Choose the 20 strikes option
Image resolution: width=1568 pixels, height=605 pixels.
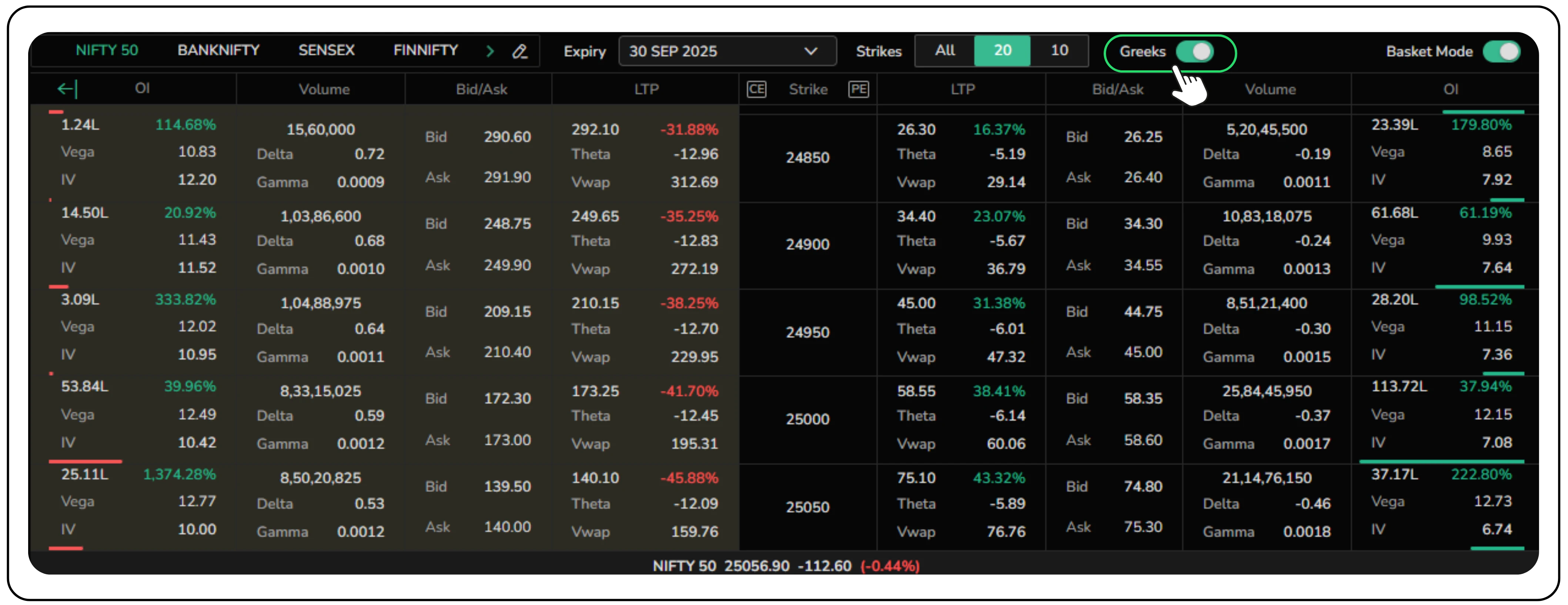(1002, 50)
